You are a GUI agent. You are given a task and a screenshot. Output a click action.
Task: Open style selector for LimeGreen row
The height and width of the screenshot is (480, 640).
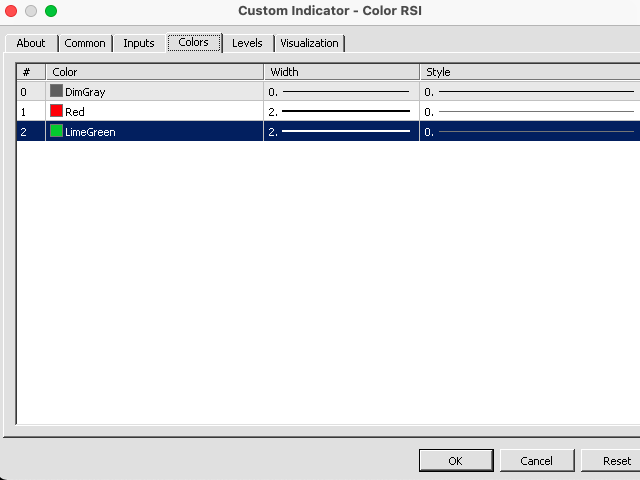pos(530,131)
